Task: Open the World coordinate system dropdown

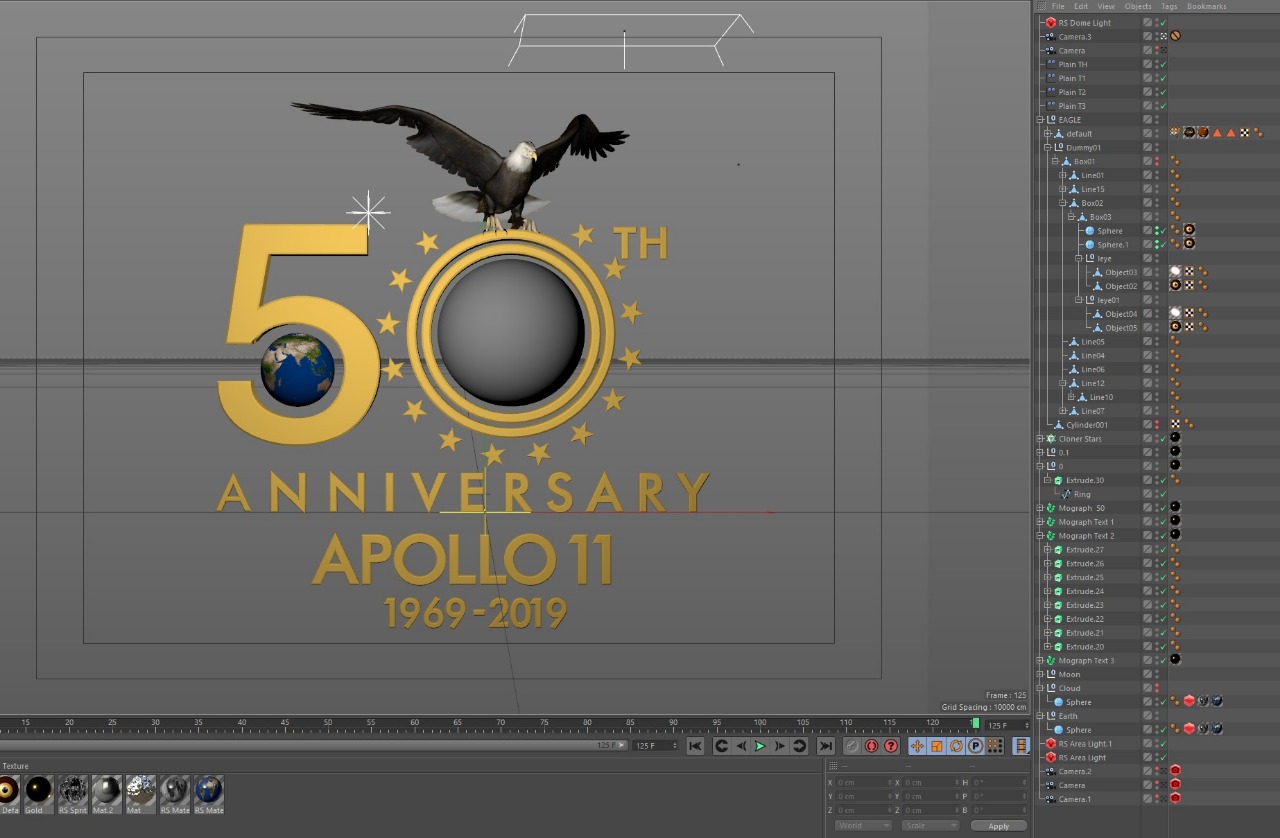Action: click(x=862, y=826)
